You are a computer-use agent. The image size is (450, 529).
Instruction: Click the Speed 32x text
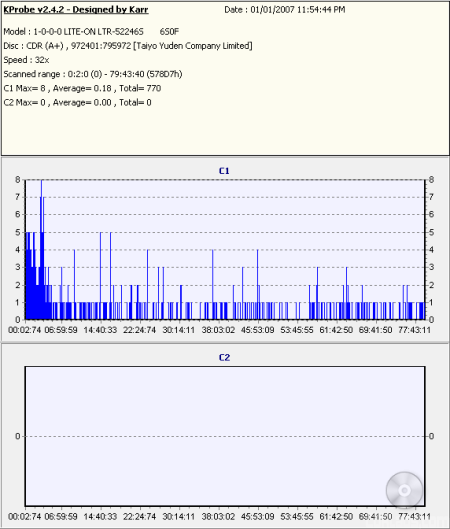tap(26, 60)
